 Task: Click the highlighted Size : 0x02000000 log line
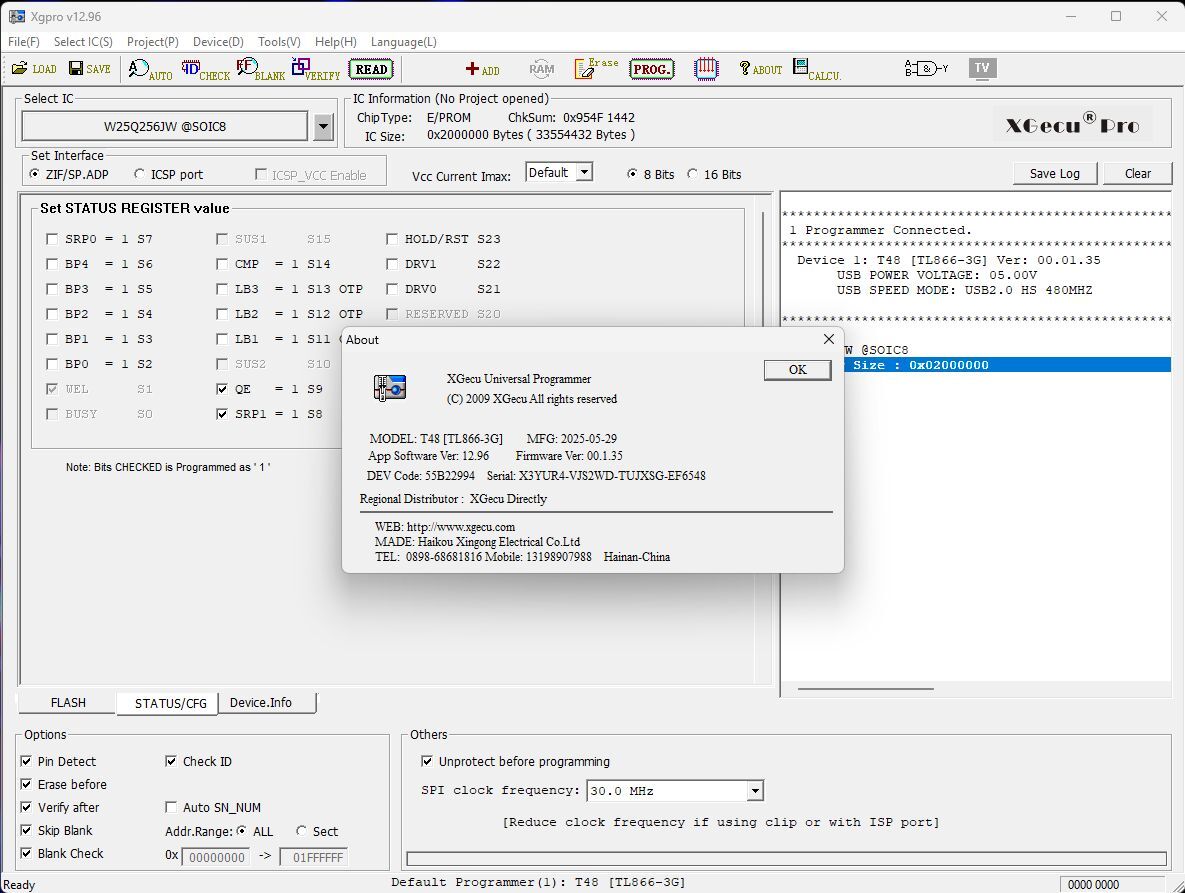1007,365
